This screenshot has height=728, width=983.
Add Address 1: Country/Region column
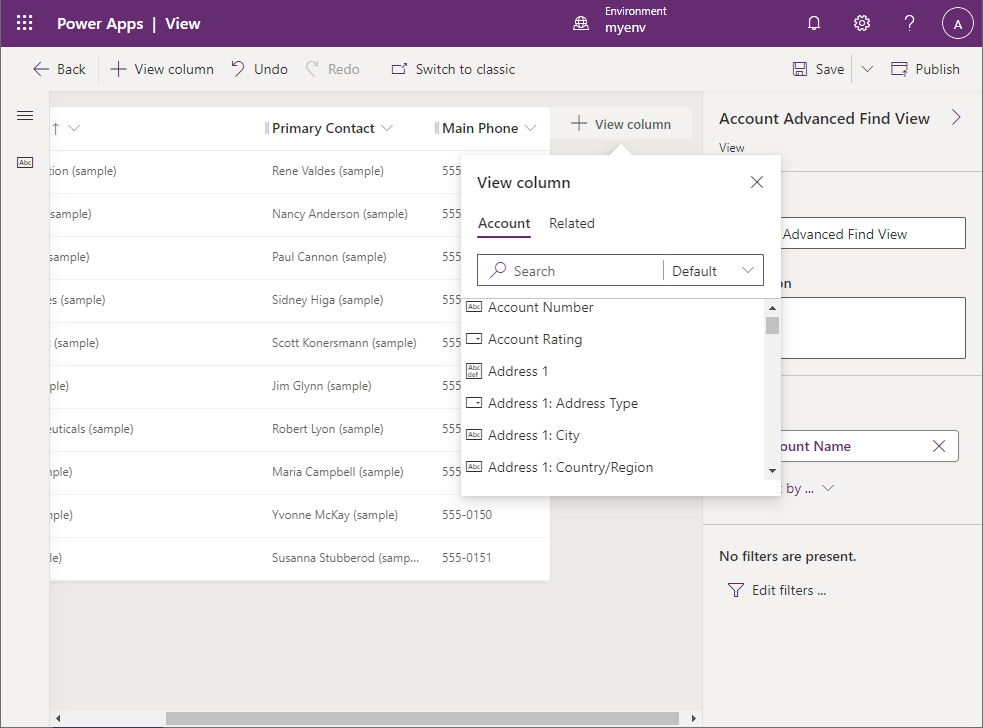click(x=570, y=467)
